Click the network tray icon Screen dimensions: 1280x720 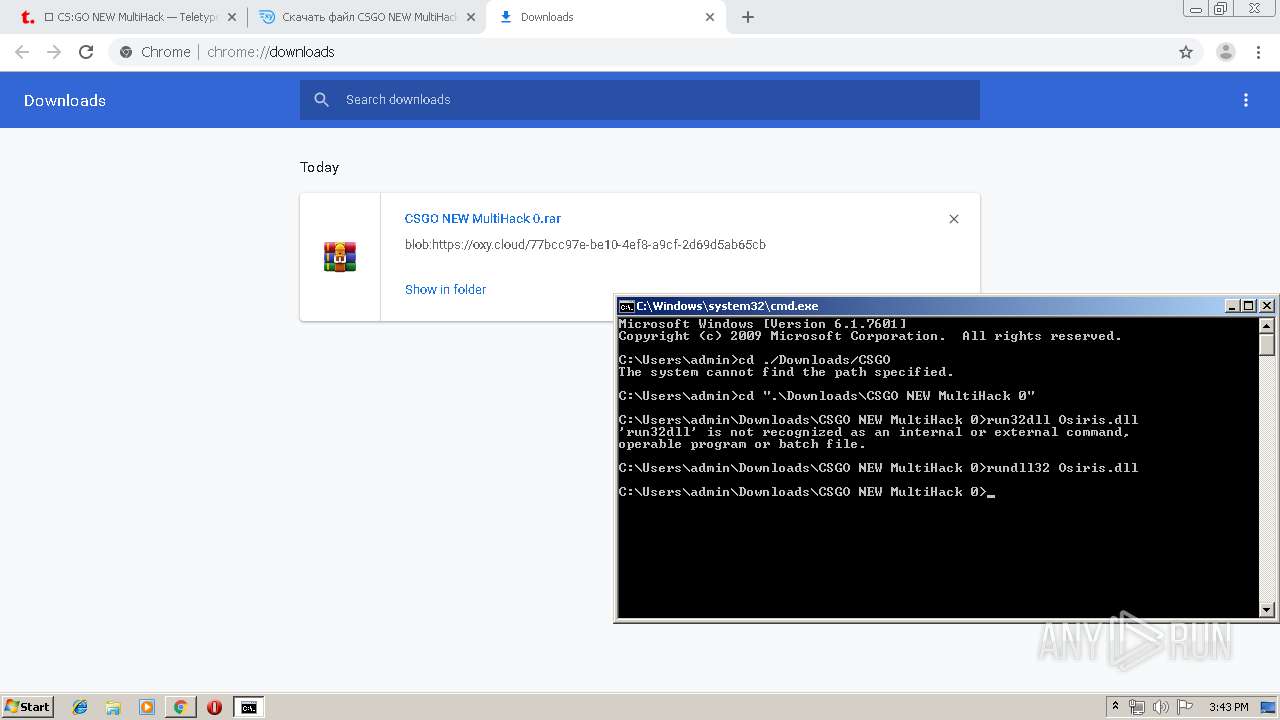(1137, 707)
